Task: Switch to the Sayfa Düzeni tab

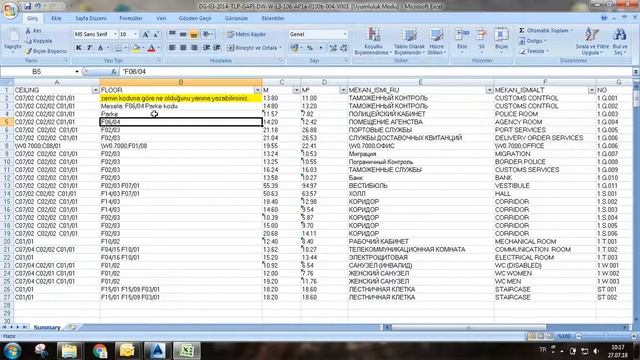Action: click(x=91, y=18)
